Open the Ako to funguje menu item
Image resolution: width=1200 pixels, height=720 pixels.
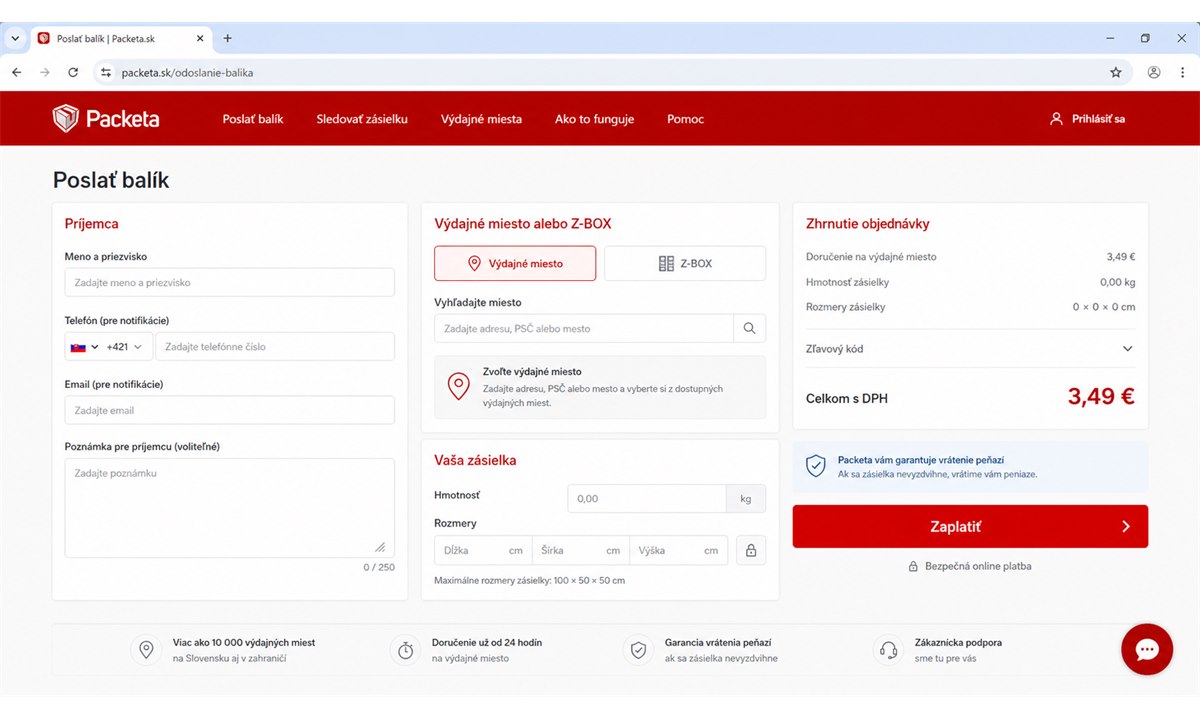click(x=594, y=119)
